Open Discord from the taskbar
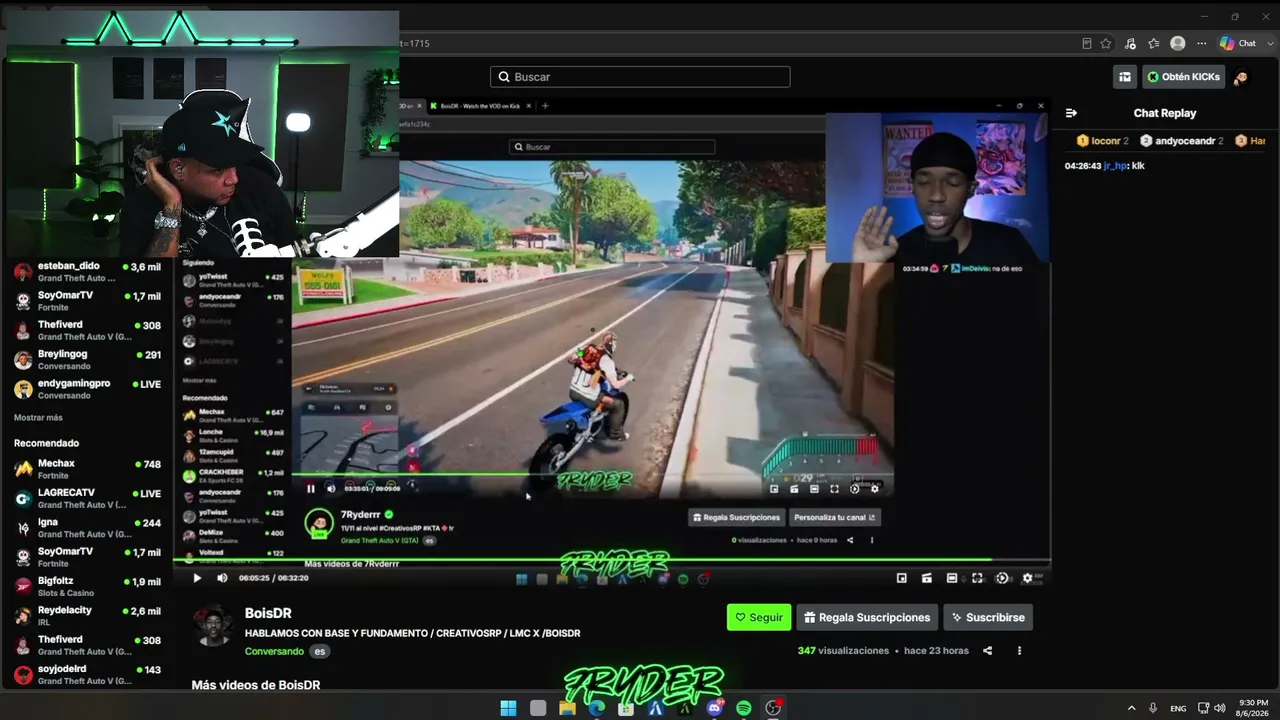This screenshot has height=720, width=1280. [x=714, y=708]
